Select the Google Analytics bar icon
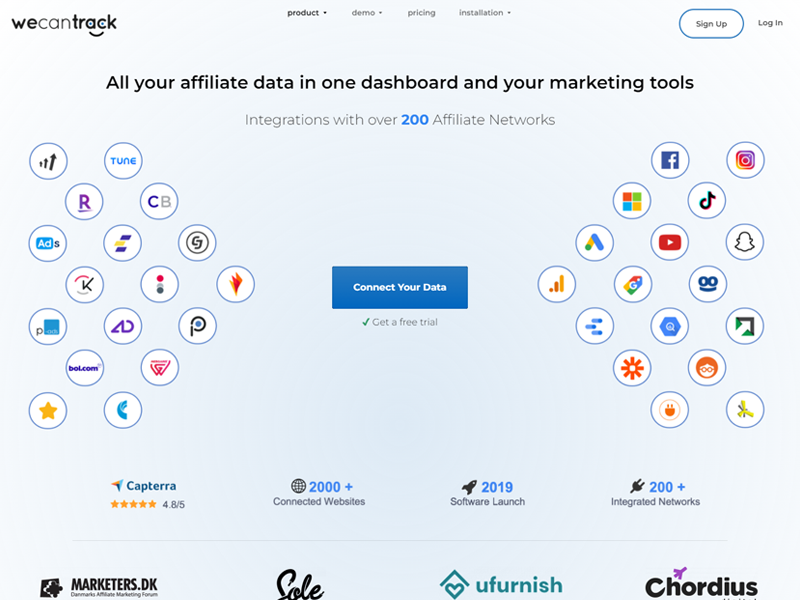This screenshot has width=800, height=600. point(557,284)
